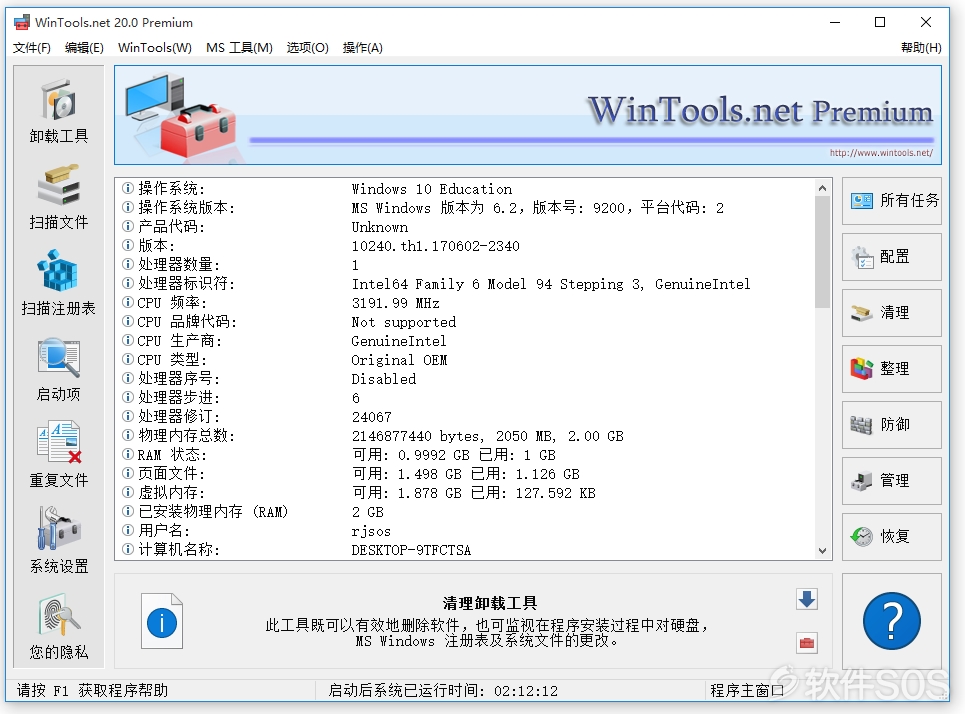This screenshot has height=714, width=965.
Task: Click the 程序主窗口 status bar entry
Action: [747, 691]
